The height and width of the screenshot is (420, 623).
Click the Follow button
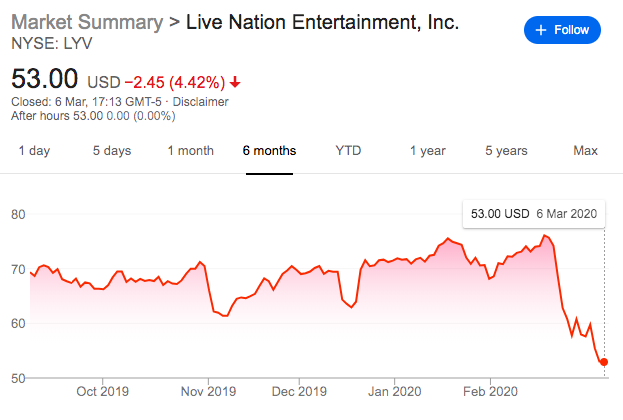(563, 30)
